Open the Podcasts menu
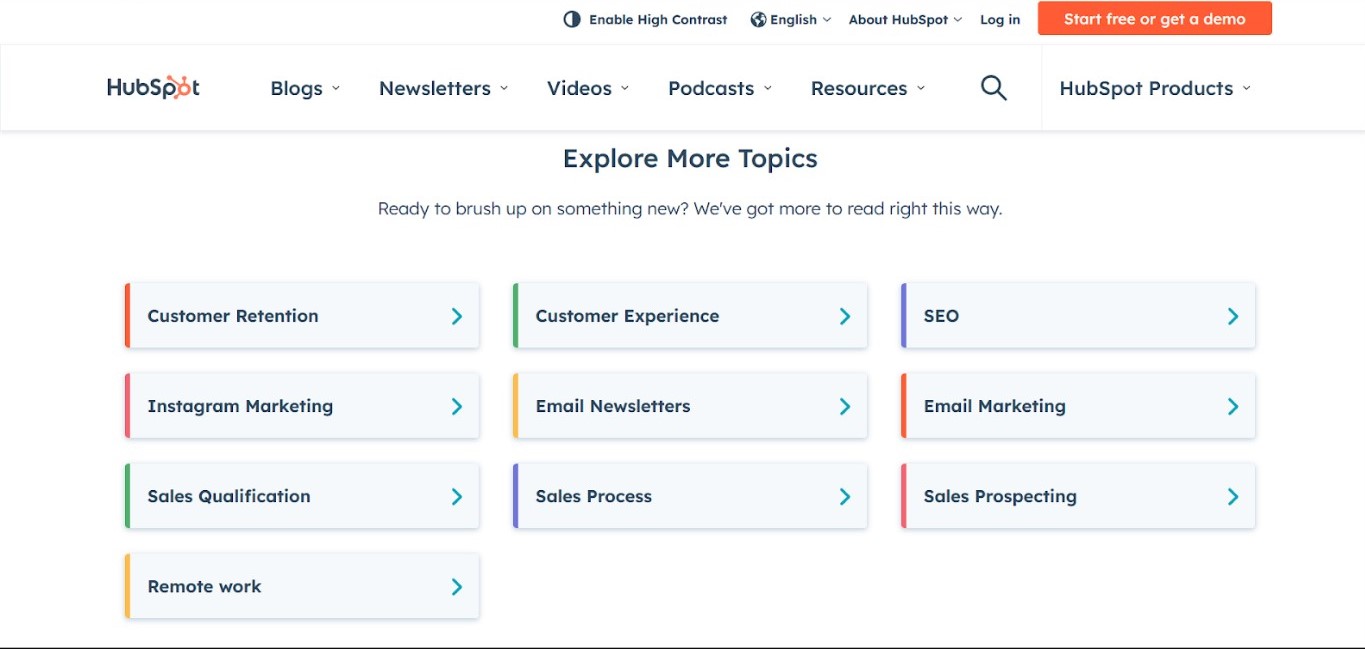This screenshot has width=1365, height=649. [720, 88]
